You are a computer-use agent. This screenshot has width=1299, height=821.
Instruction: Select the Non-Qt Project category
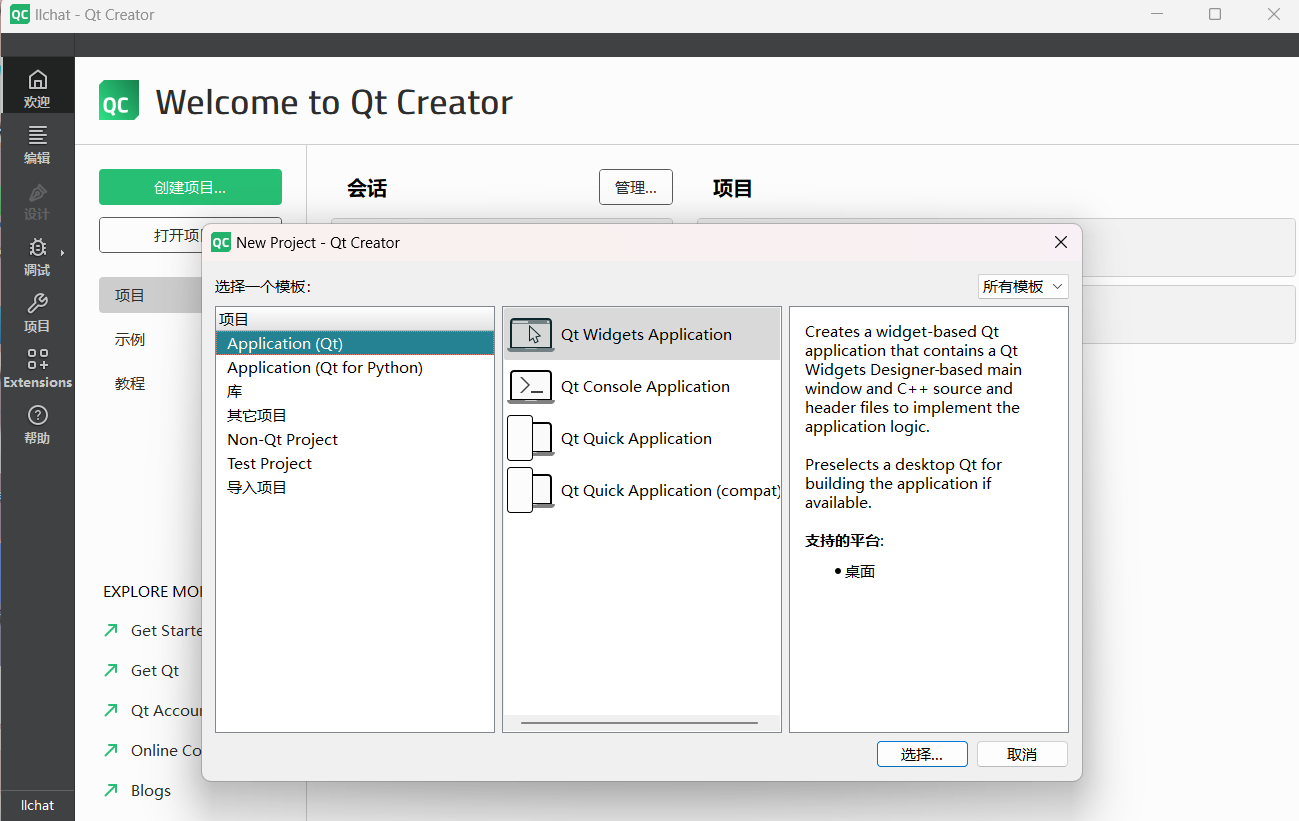[x=355, y=439]
